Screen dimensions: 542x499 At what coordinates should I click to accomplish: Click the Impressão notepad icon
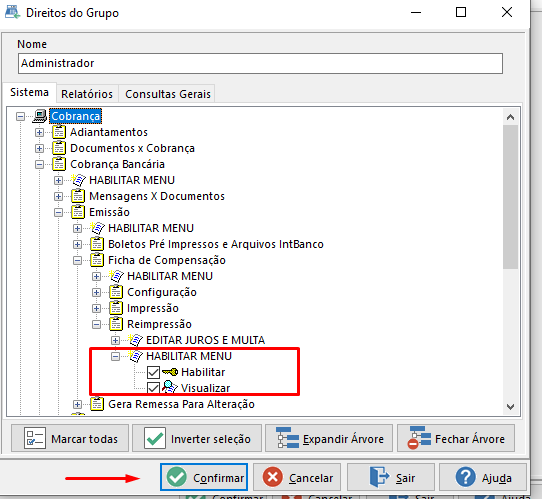coord(116,308)
